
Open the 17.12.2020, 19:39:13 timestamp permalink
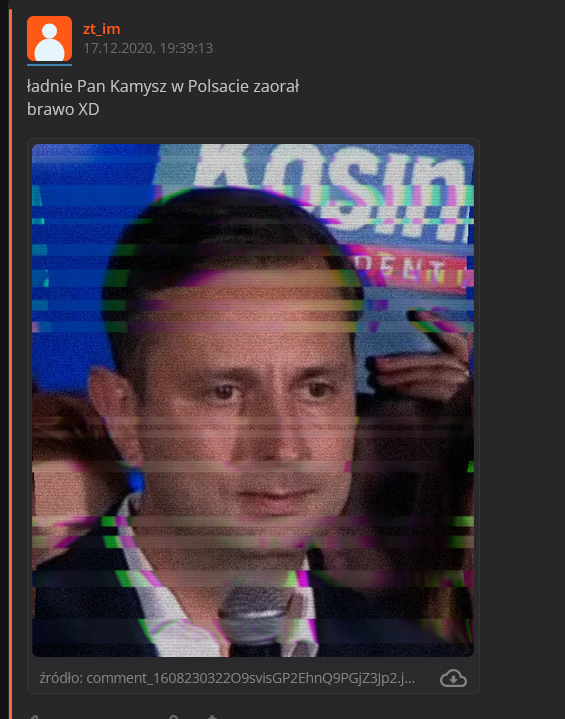[148, 48]
